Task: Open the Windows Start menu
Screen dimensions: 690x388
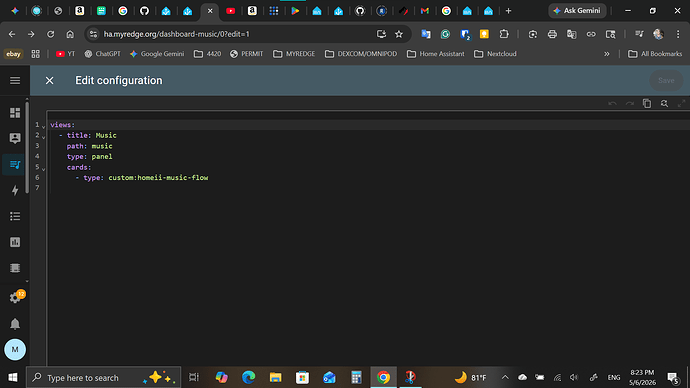Action: pos(13,377)
